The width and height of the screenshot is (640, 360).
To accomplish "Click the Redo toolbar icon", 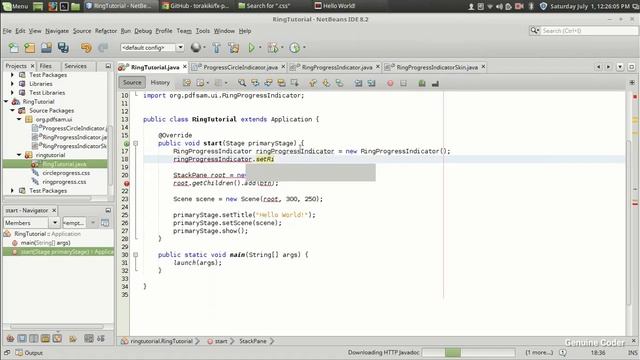I will (103, 48).
